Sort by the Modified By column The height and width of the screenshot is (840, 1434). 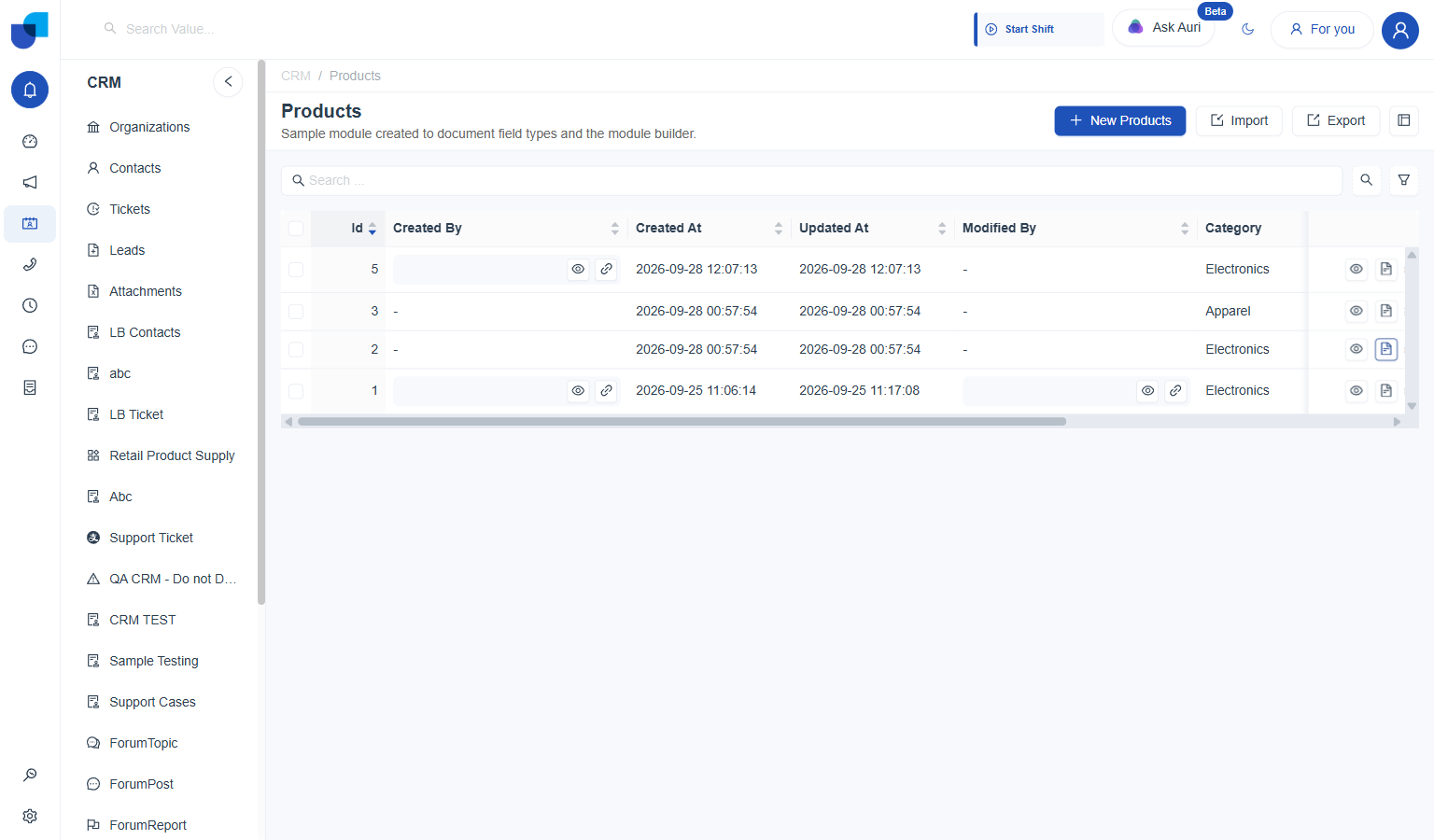[x=1185, y=229]
